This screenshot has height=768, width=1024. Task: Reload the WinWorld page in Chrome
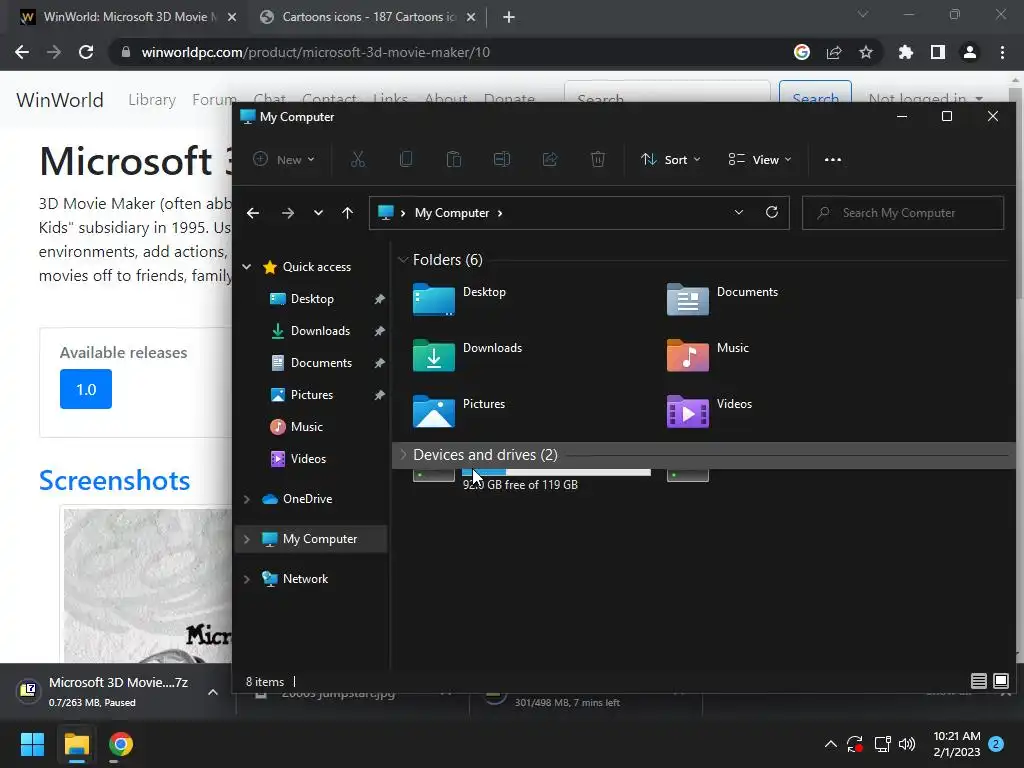(x=86, y=52)
